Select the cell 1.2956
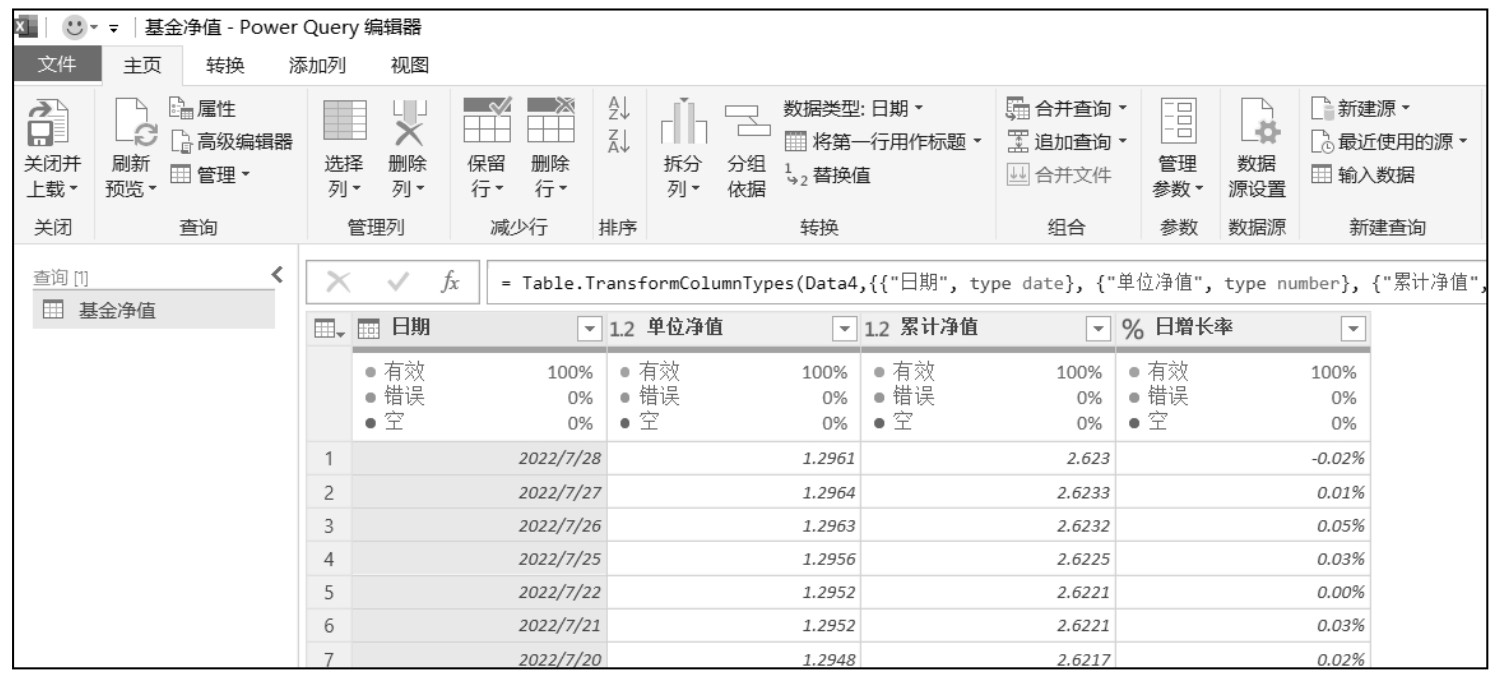 (x=734, y=559)
